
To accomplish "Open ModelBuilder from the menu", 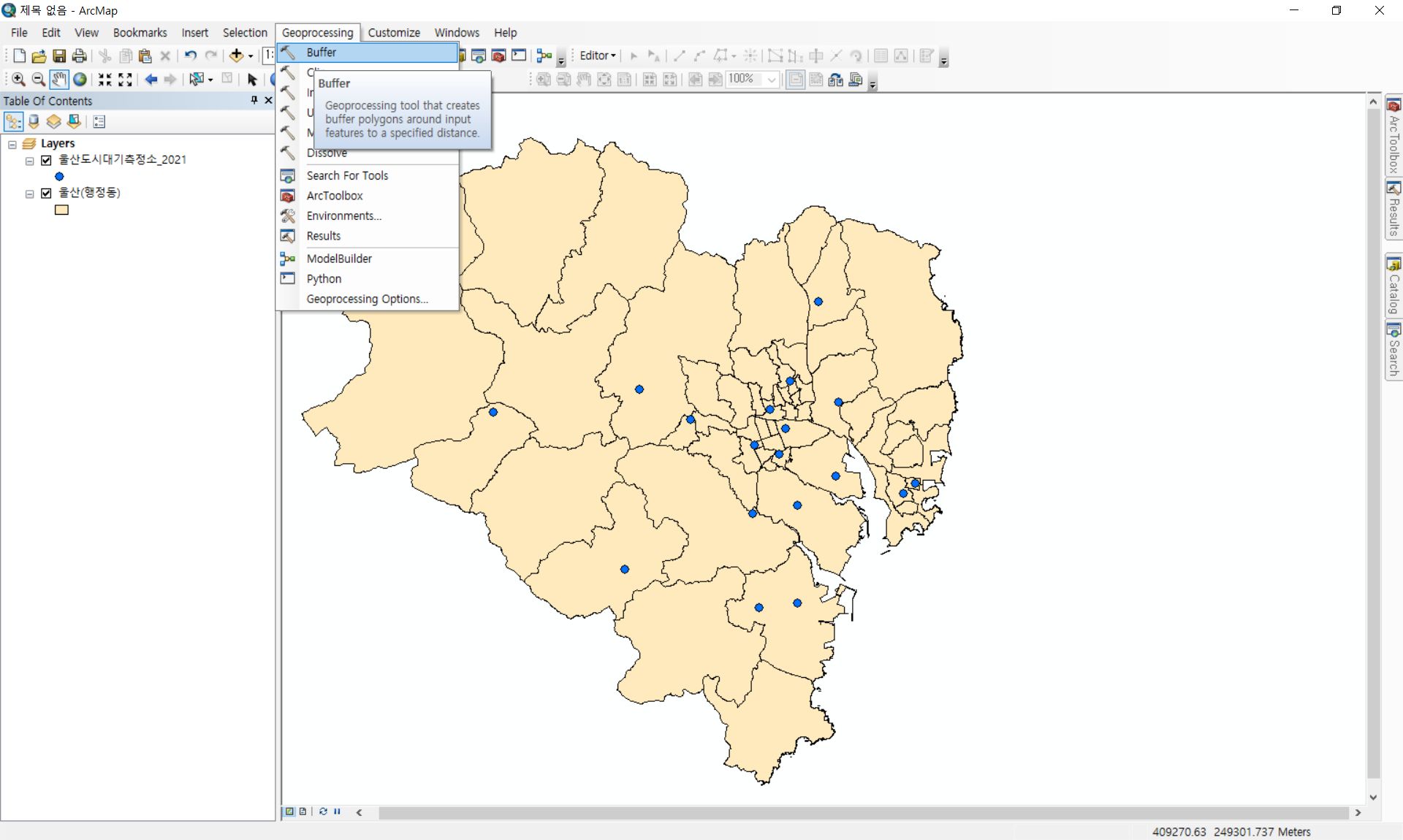I will click(339, 259).
